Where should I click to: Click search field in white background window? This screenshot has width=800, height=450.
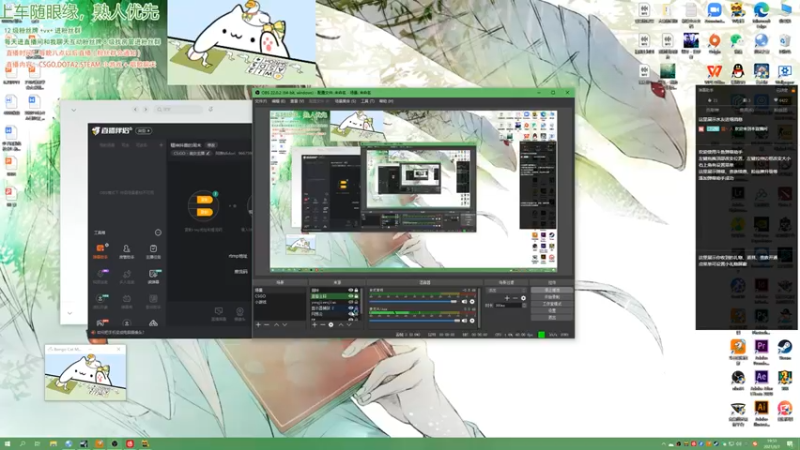pyautogui.click(x=179, y=109)
